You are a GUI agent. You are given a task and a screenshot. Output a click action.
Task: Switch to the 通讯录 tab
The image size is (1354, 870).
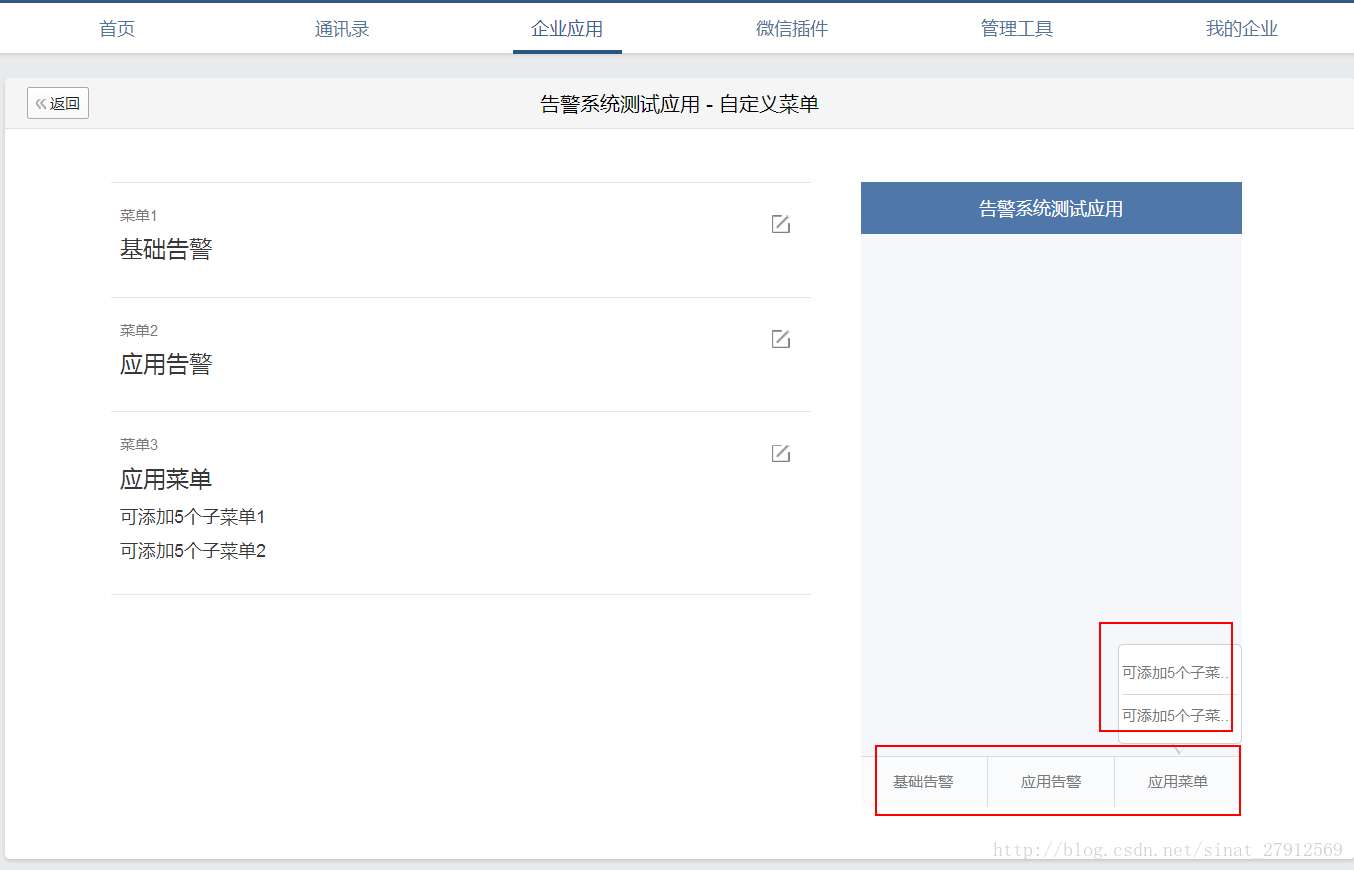342,29
